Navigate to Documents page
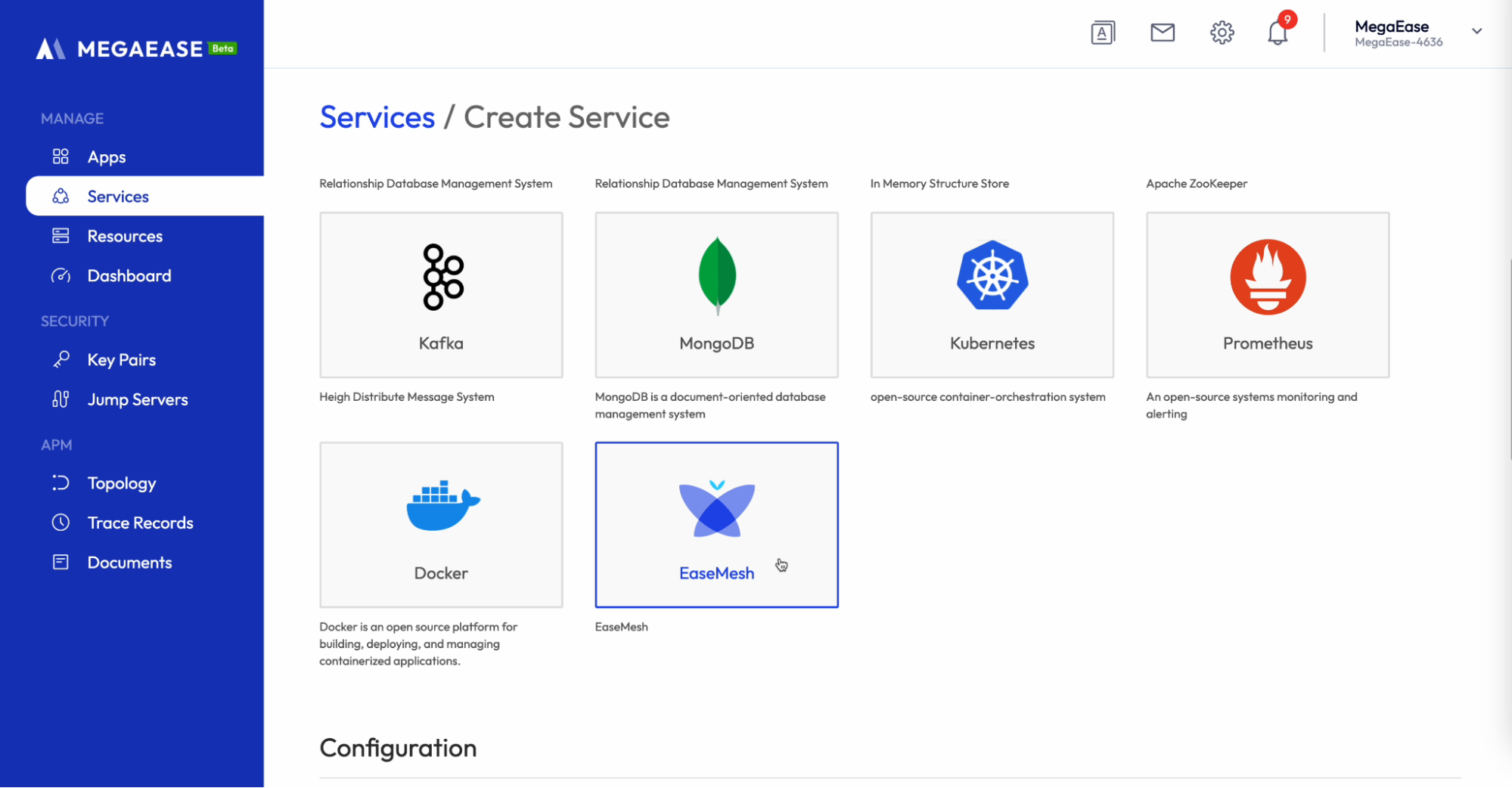 point(129,563)
